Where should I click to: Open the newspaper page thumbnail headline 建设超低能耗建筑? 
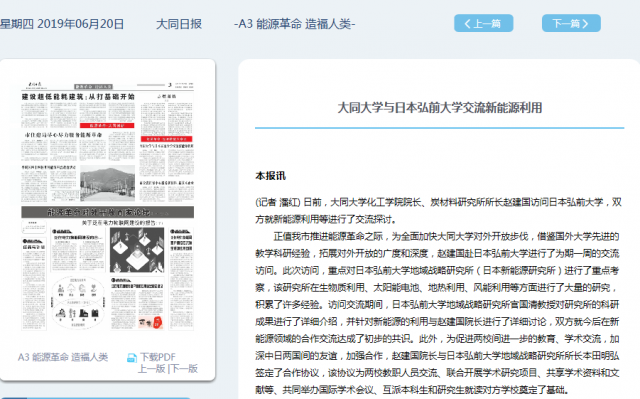78,97
